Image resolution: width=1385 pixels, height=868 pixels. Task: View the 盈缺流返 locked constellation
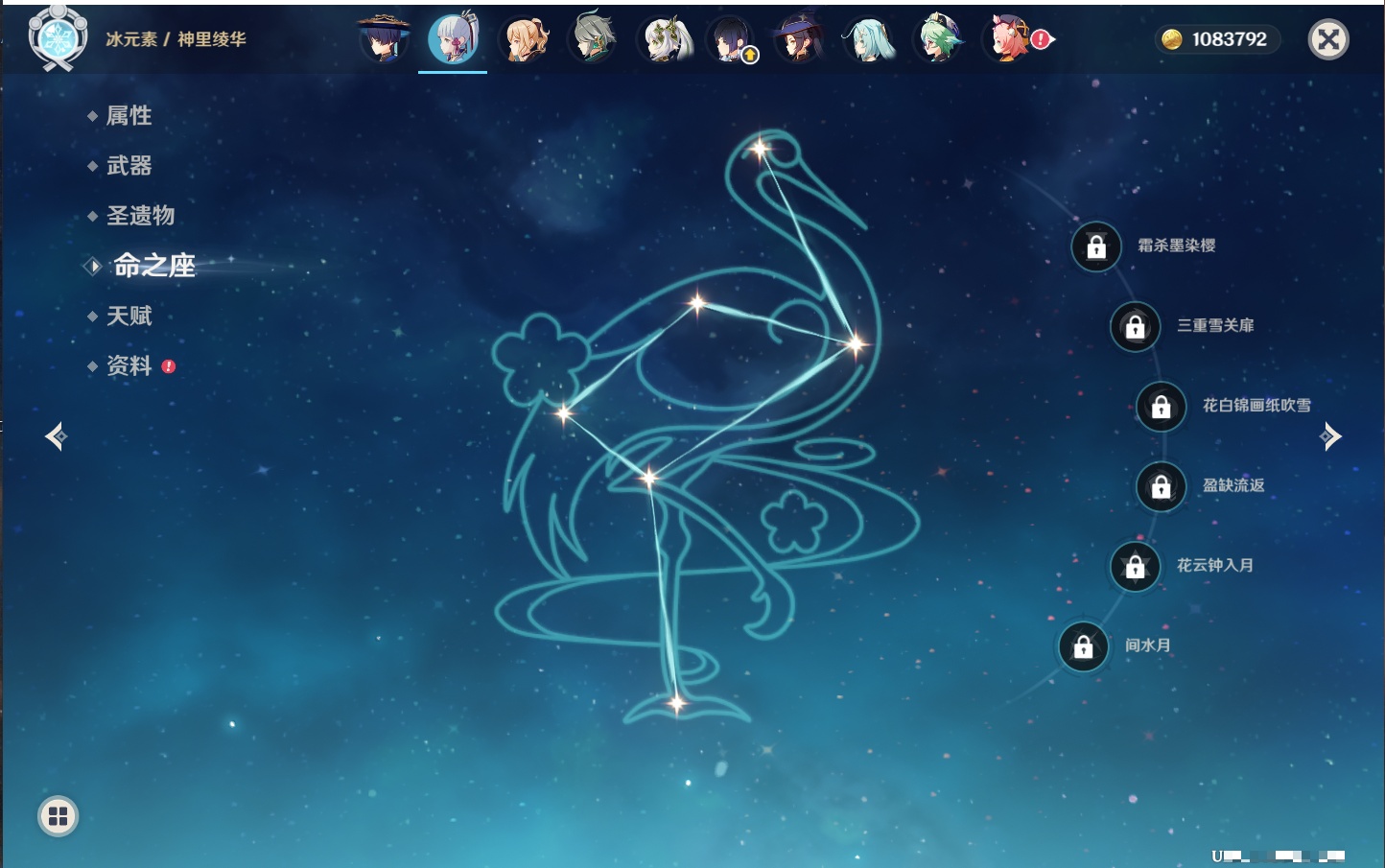(x=1161, y=486)
